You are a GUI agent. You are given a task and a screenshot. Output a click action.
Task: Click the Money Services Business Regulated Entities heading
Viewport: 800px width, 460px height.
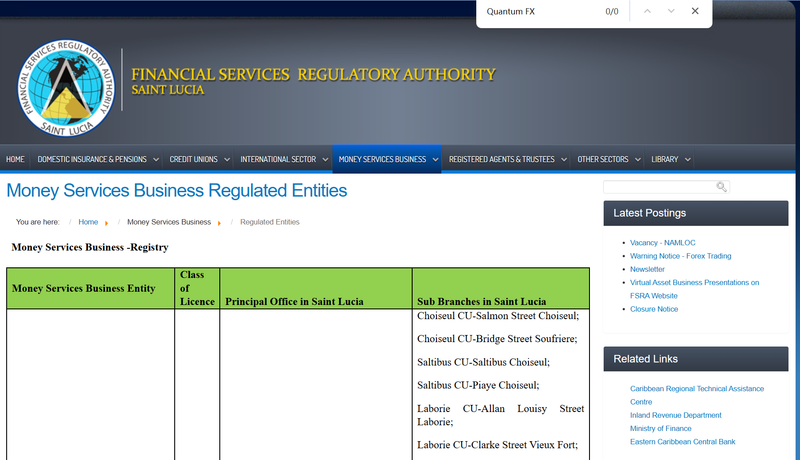pos(177,190)
